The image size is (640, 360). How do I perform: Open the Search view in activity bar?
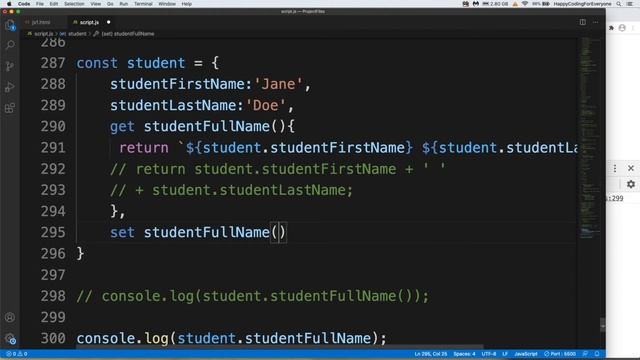10,45
